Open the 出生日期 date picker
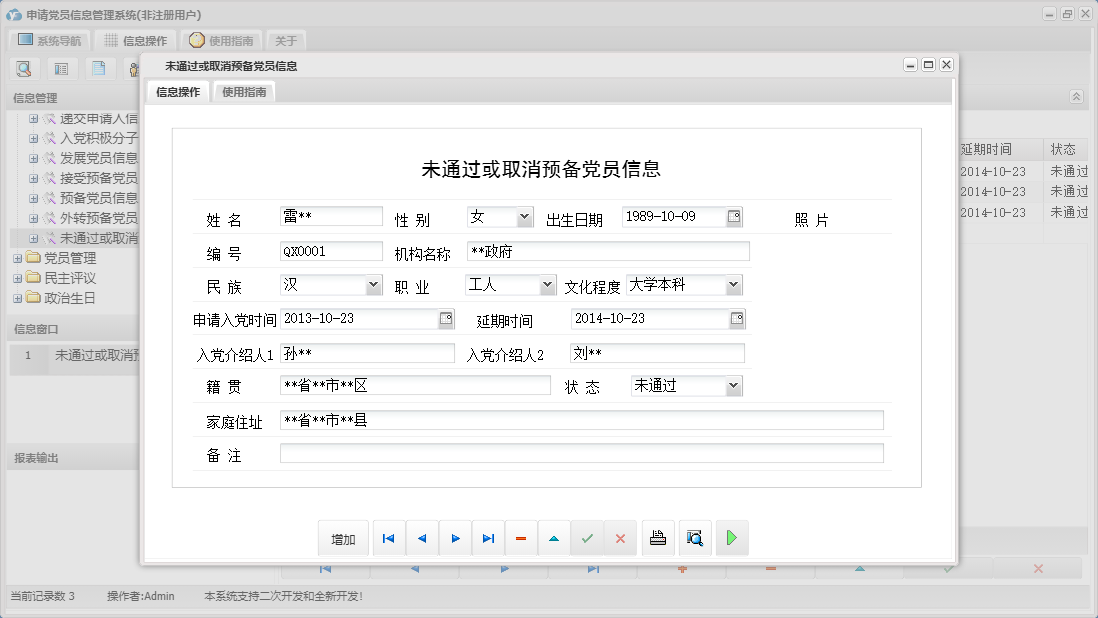 click(x=737, y=216)
